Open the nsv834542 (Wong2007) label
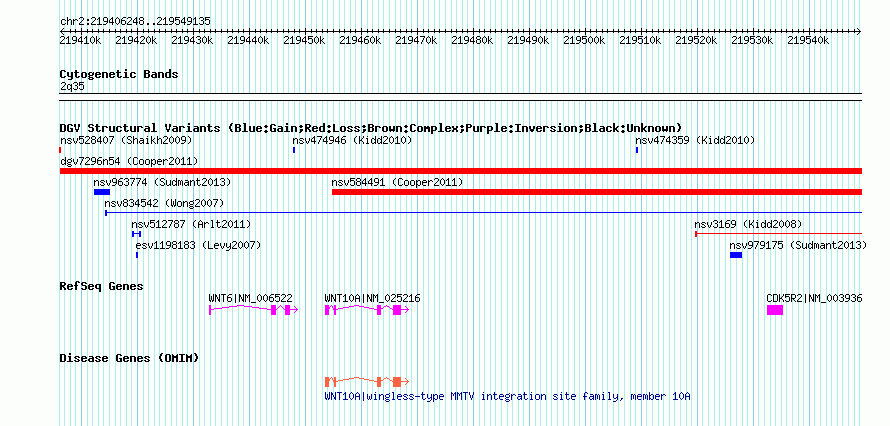Image resolution: width=890 pixels, height=426 pixels. click(164, 203)
